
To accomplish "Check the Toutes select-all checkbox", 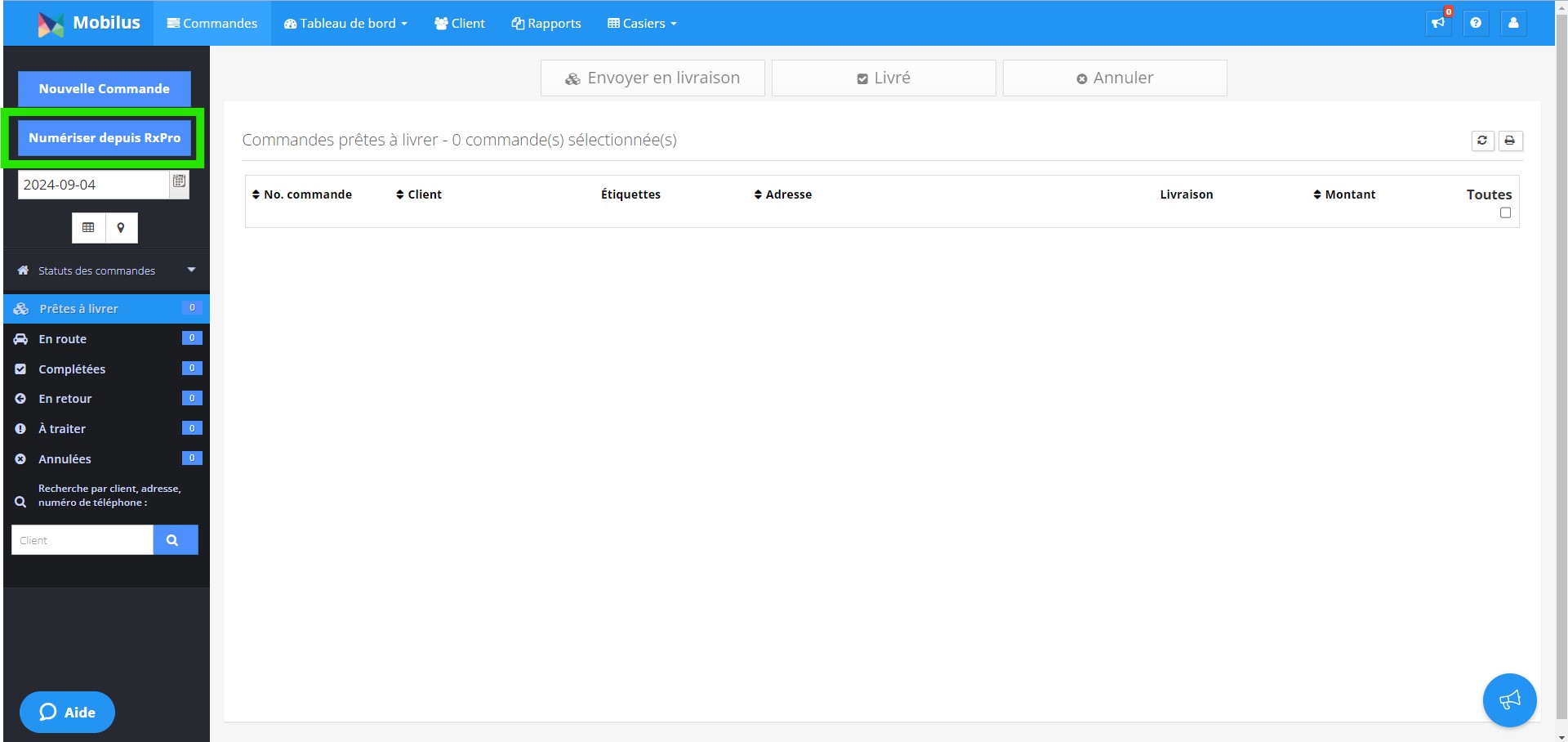I will pyautogui.click(x=1505, y=212).
